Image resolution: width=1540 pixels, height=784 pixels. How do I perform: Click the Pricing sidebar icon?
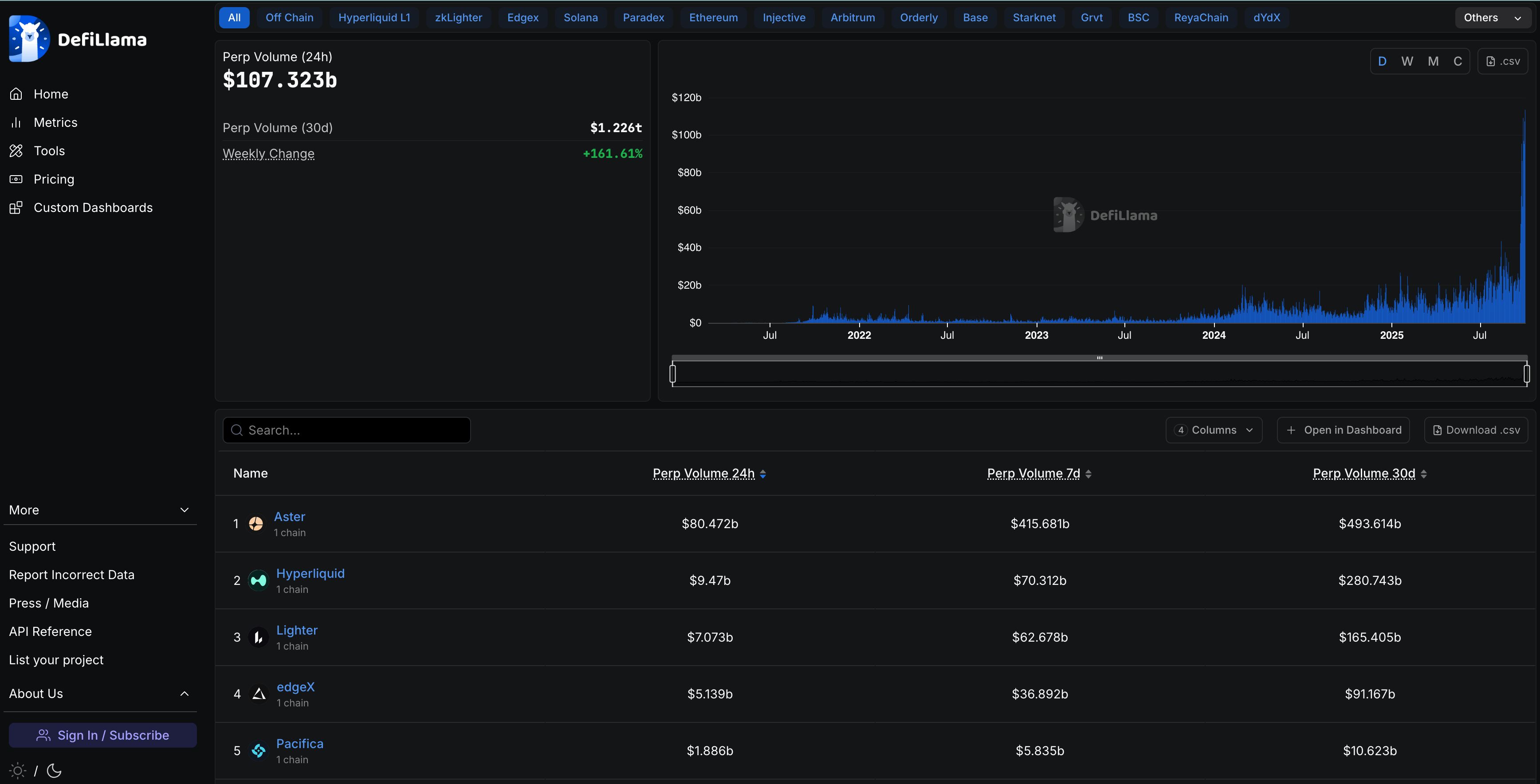(x=16, y=179)
